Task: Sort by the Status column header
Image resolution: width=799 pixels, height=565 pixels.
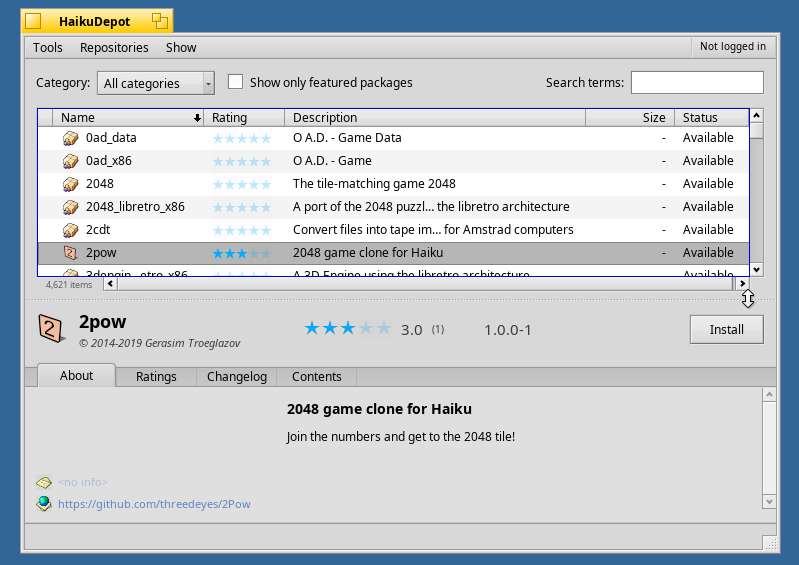Action: pos(712,118)
